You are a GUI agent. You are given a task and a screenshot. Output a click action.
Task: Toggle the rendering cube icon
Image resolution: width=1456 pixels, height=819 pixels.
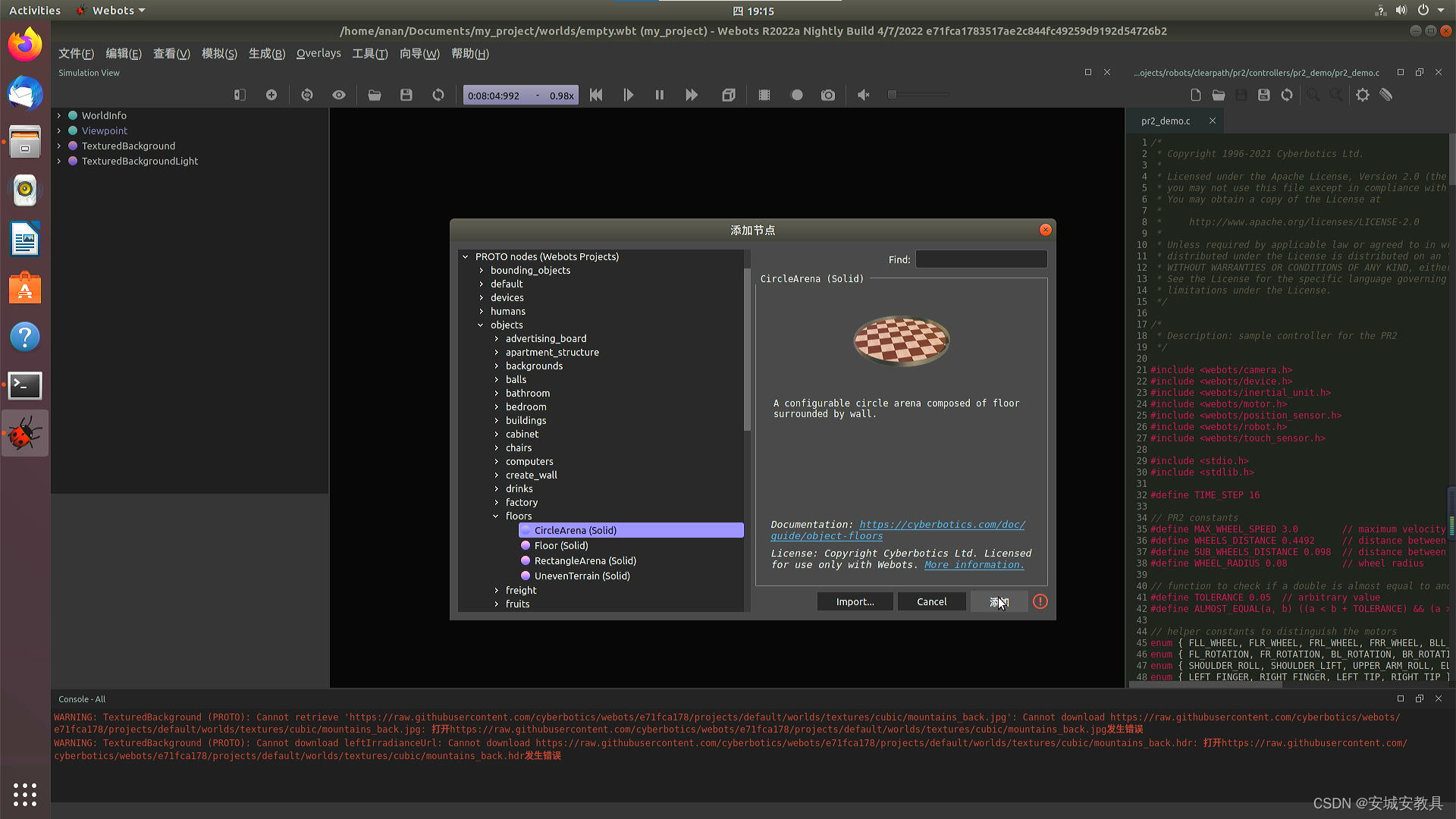(x=729, y=95)
